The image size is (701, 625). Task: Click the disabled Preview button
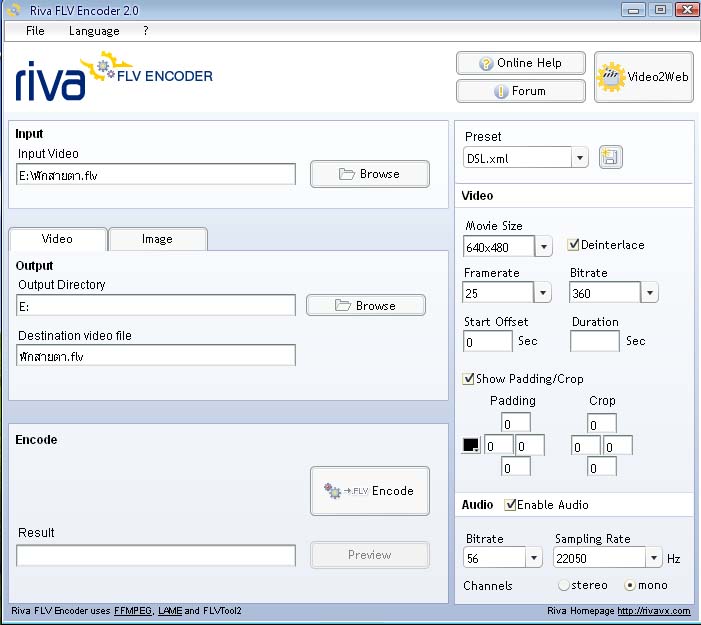[x=370, y=555]
